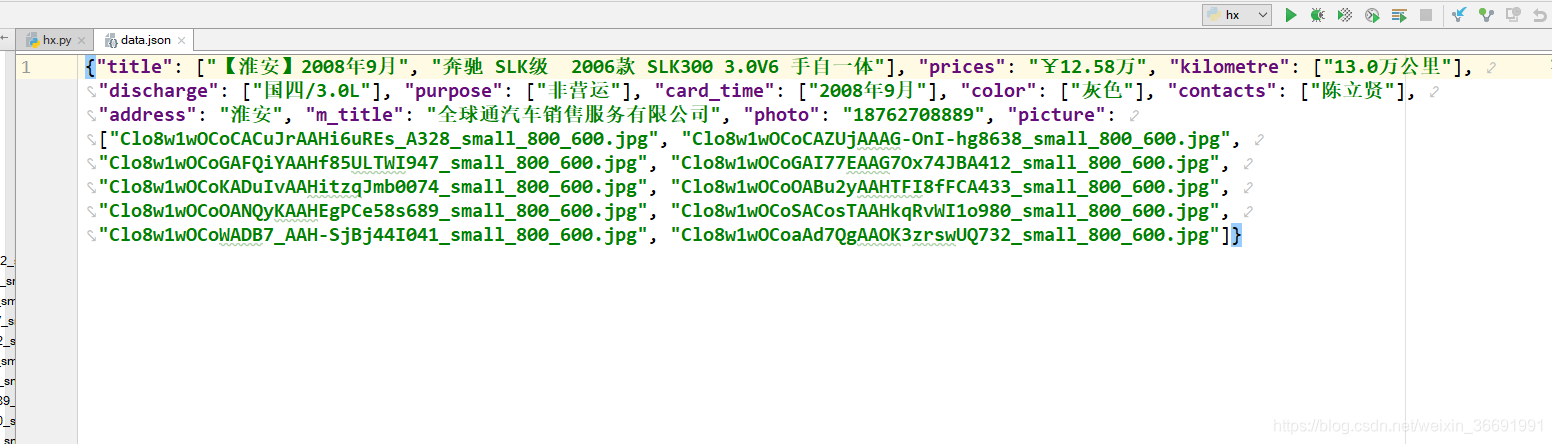
Task: Start debugging with the green bug icon
Action: 1318,15
